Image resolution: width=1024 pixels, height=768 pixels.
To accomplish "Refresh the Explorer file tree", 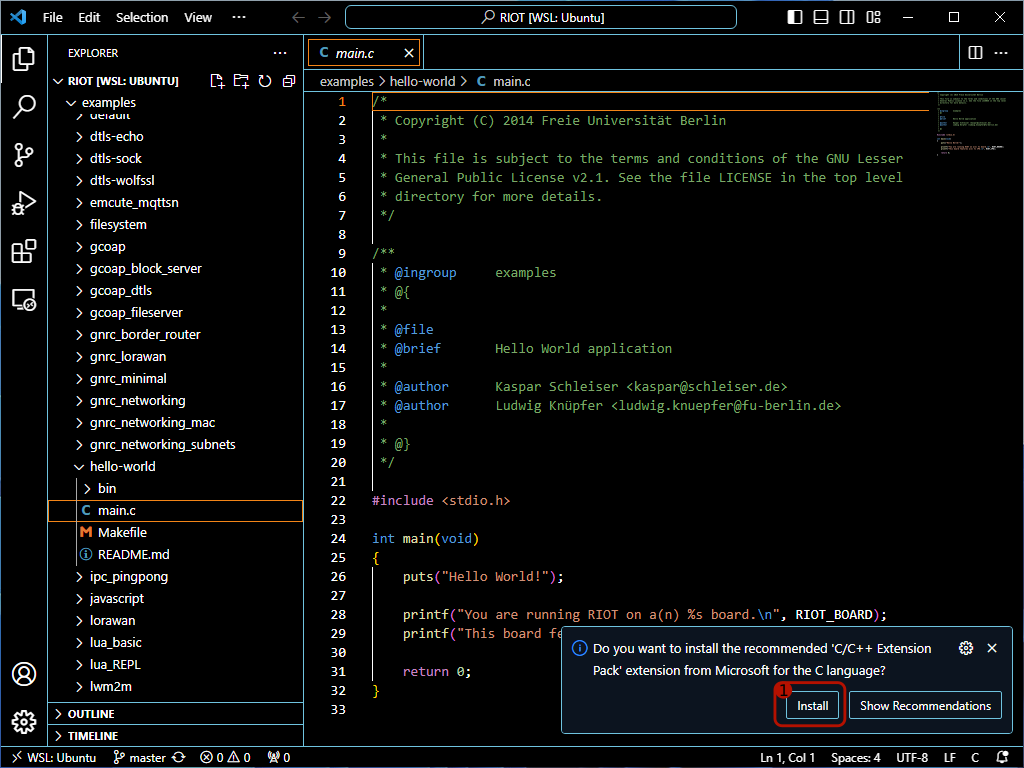I will [x=264, y=81].
